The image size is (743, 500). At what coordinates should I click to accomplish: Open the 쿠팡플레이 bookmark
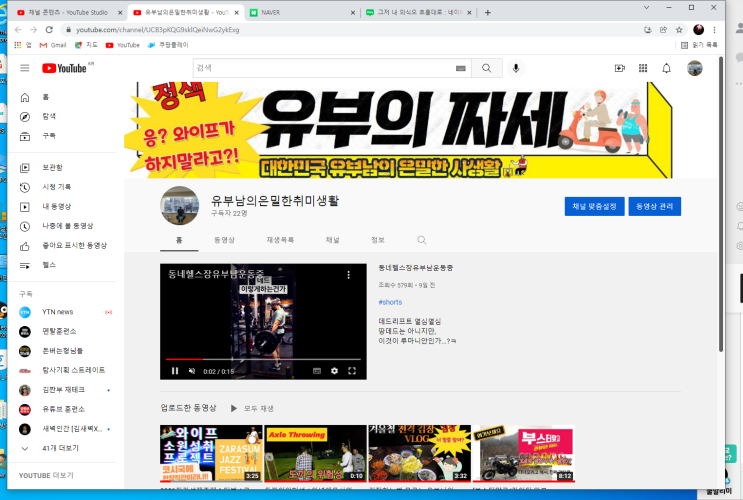coord(168,45)
